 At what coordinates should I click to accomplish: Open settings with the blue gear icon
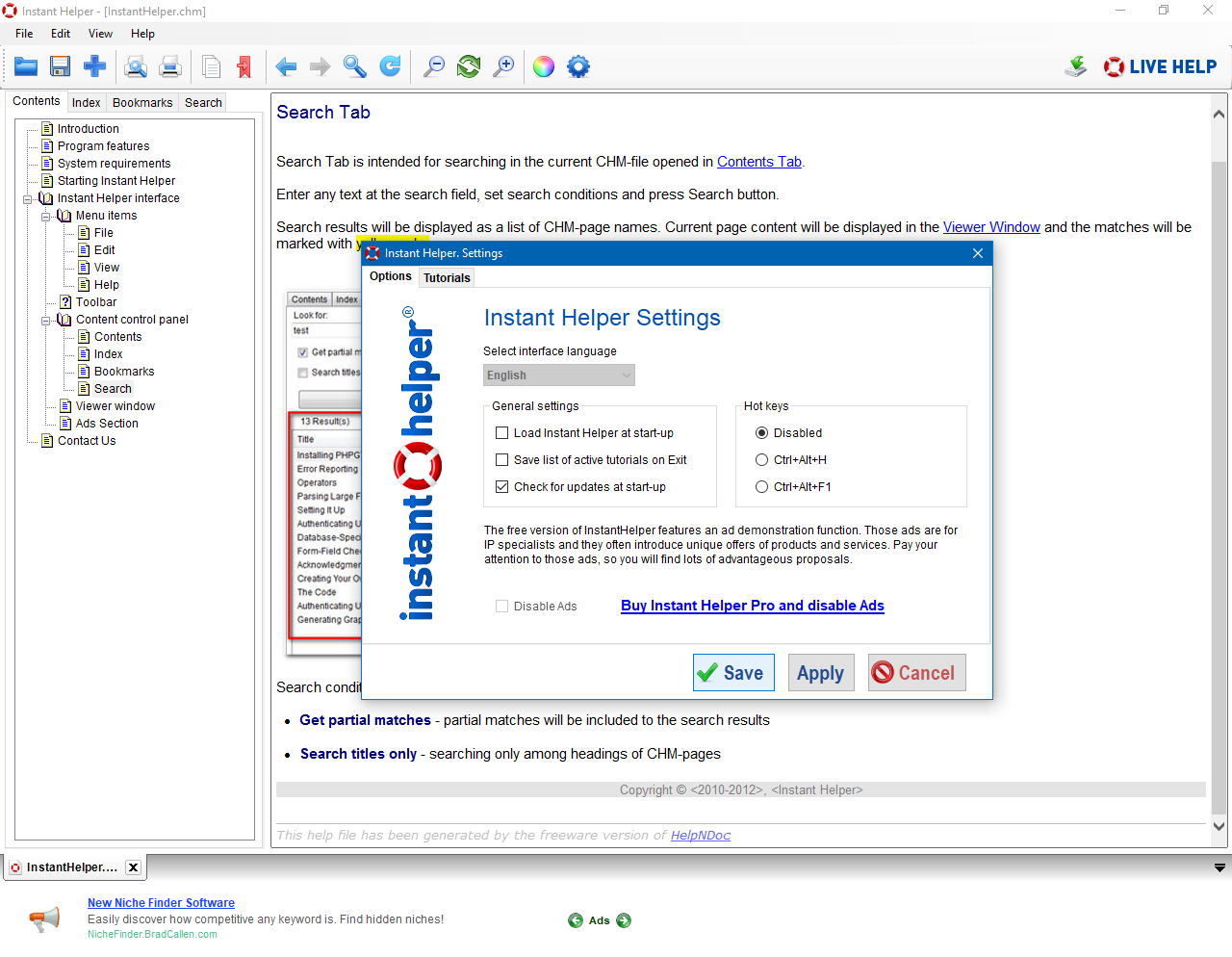(578, 66)
